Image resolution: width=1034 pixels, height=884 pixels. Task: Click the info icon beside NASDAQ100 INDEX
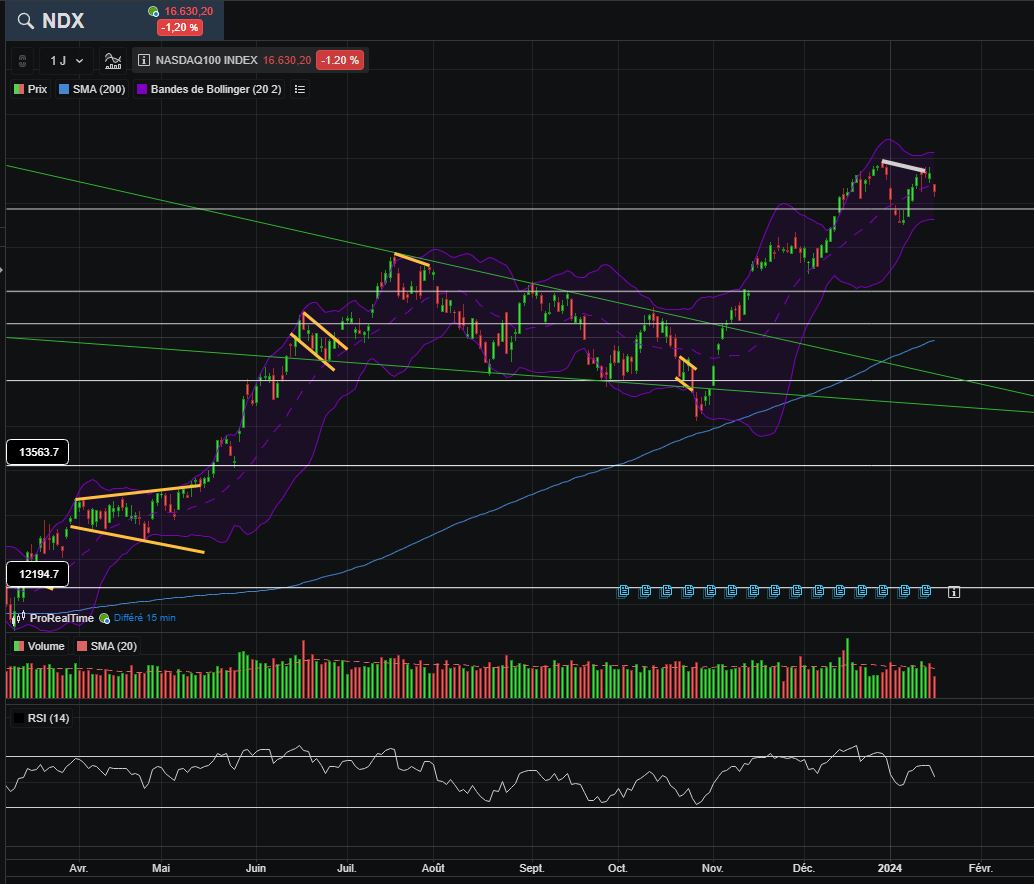(x=143, y=60)
